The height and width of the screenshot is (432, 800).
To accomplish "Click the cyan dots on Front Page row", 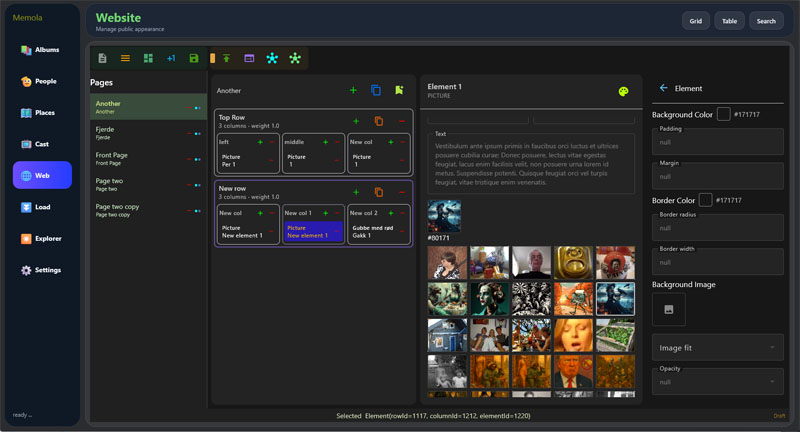I will 197,159.
